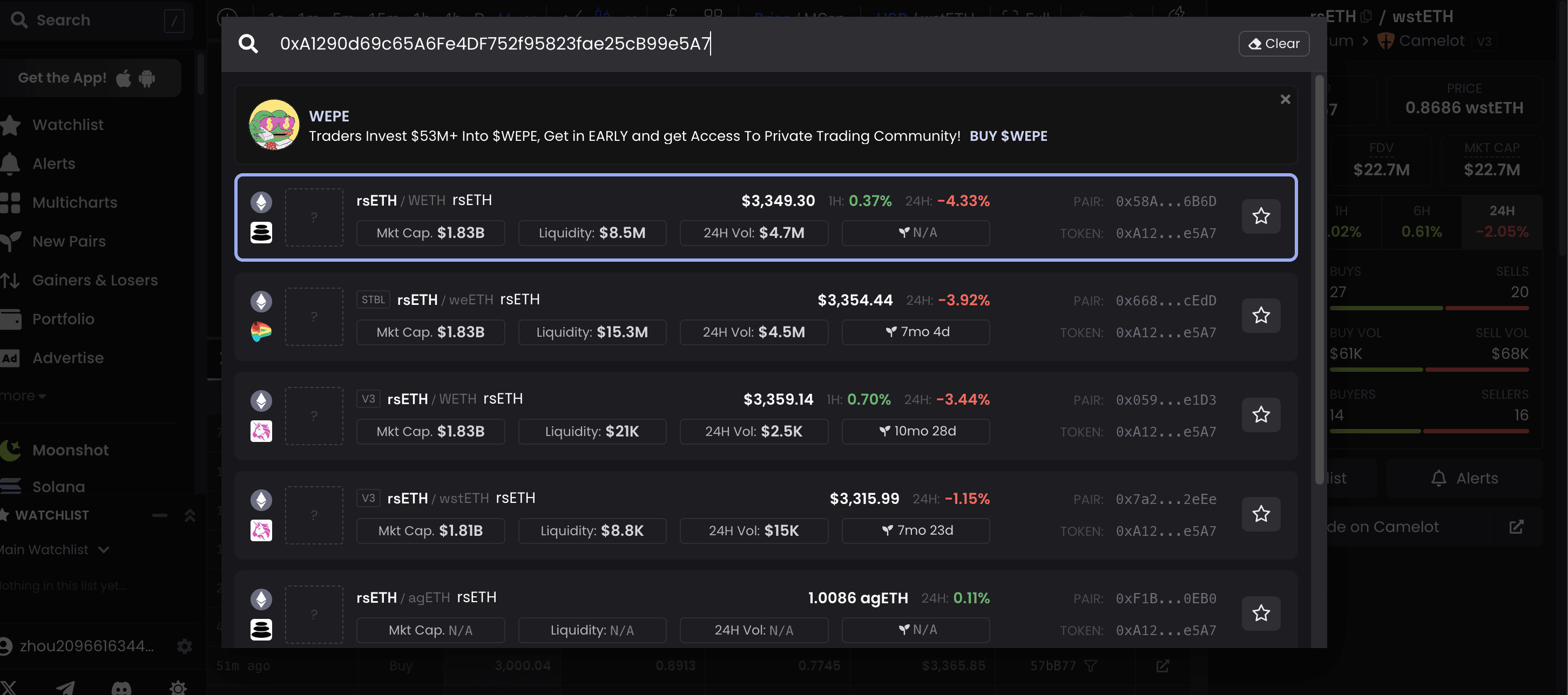Click the Alerts button in pair panel
1568x695 pixels.
point(1464,479)
